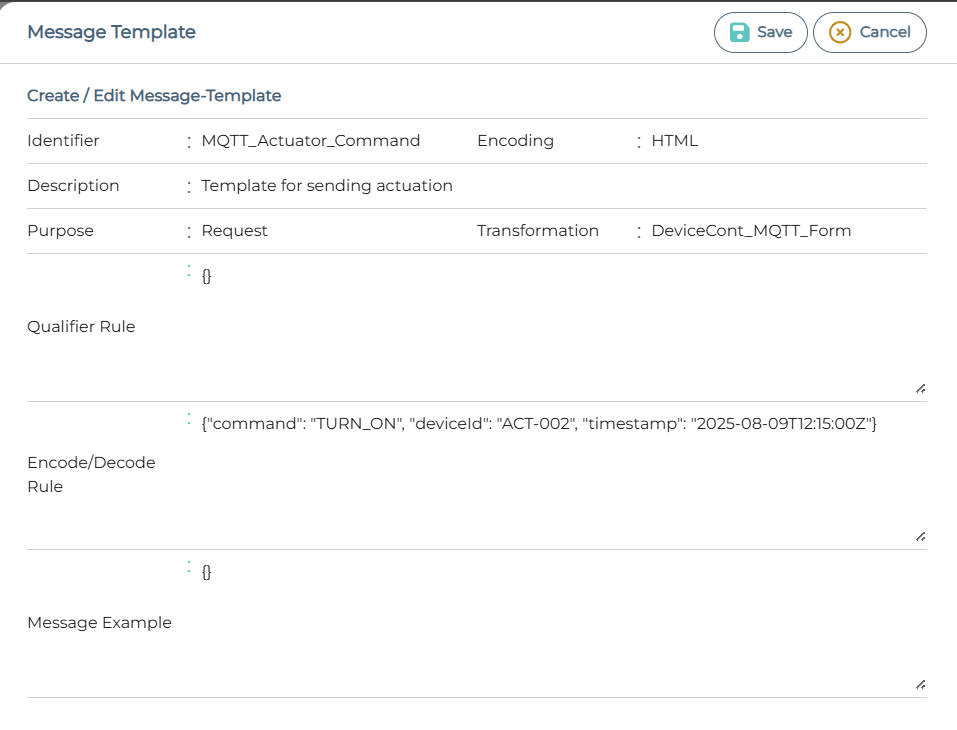957x730 pixels.
Task: Grab the Qualifier Rule resize handle
Action: click(919, 388)
